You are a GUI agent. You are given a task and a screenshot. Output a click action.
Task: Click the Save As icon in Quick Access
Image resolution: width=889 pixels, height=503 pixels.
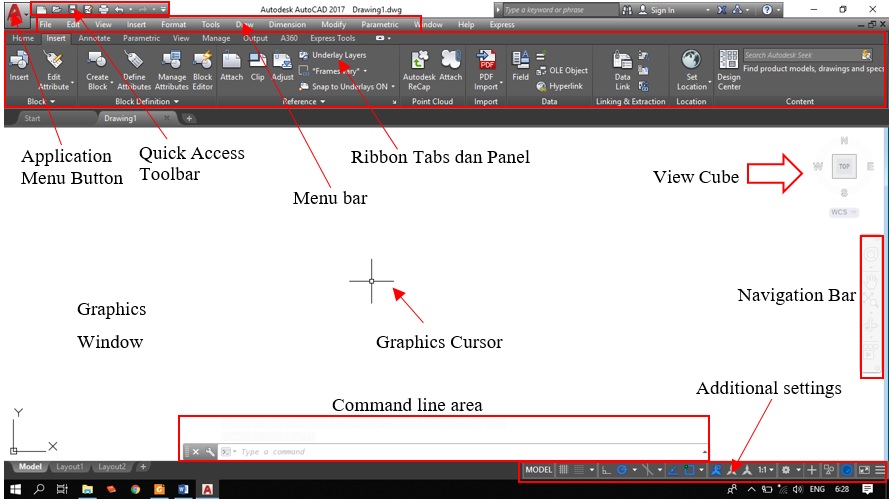(x=88, y=10)
